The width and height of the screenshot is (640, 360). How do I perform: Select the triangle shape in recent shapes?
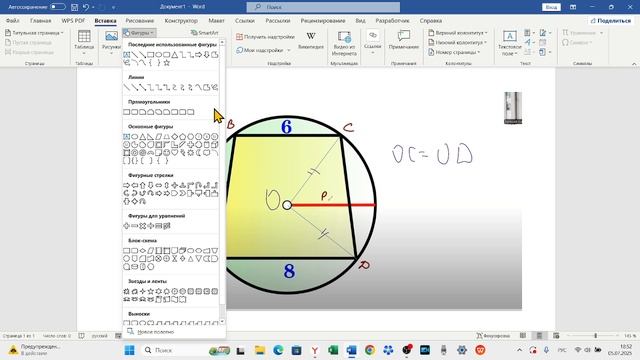coord(174,55)
